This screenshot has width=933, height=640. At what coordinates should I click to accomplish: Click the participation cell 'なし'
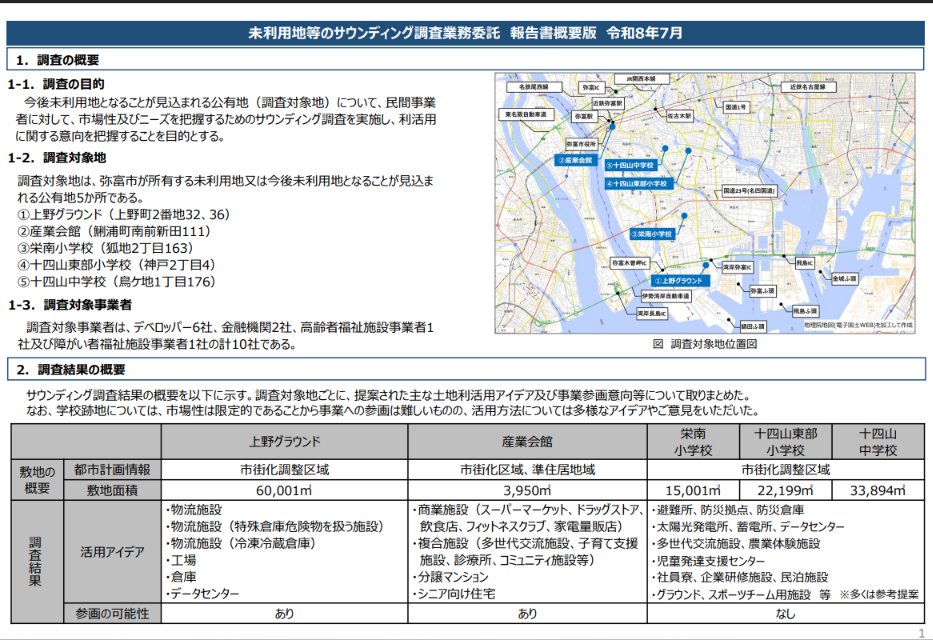click(785, 613)
